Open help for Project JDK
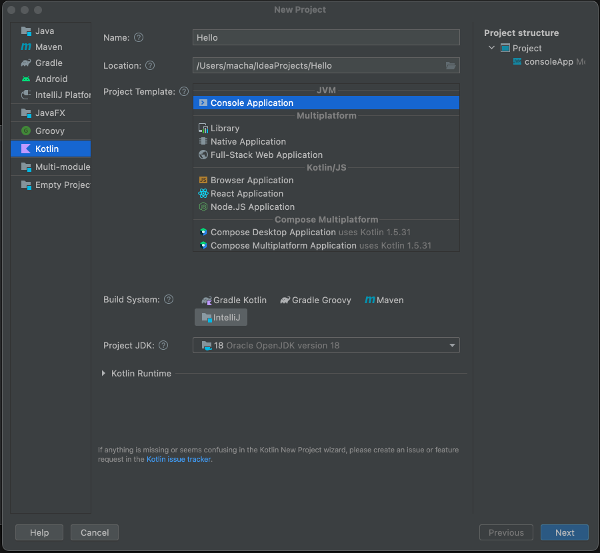This screenshot has width=600, height=553. (163, 345)
